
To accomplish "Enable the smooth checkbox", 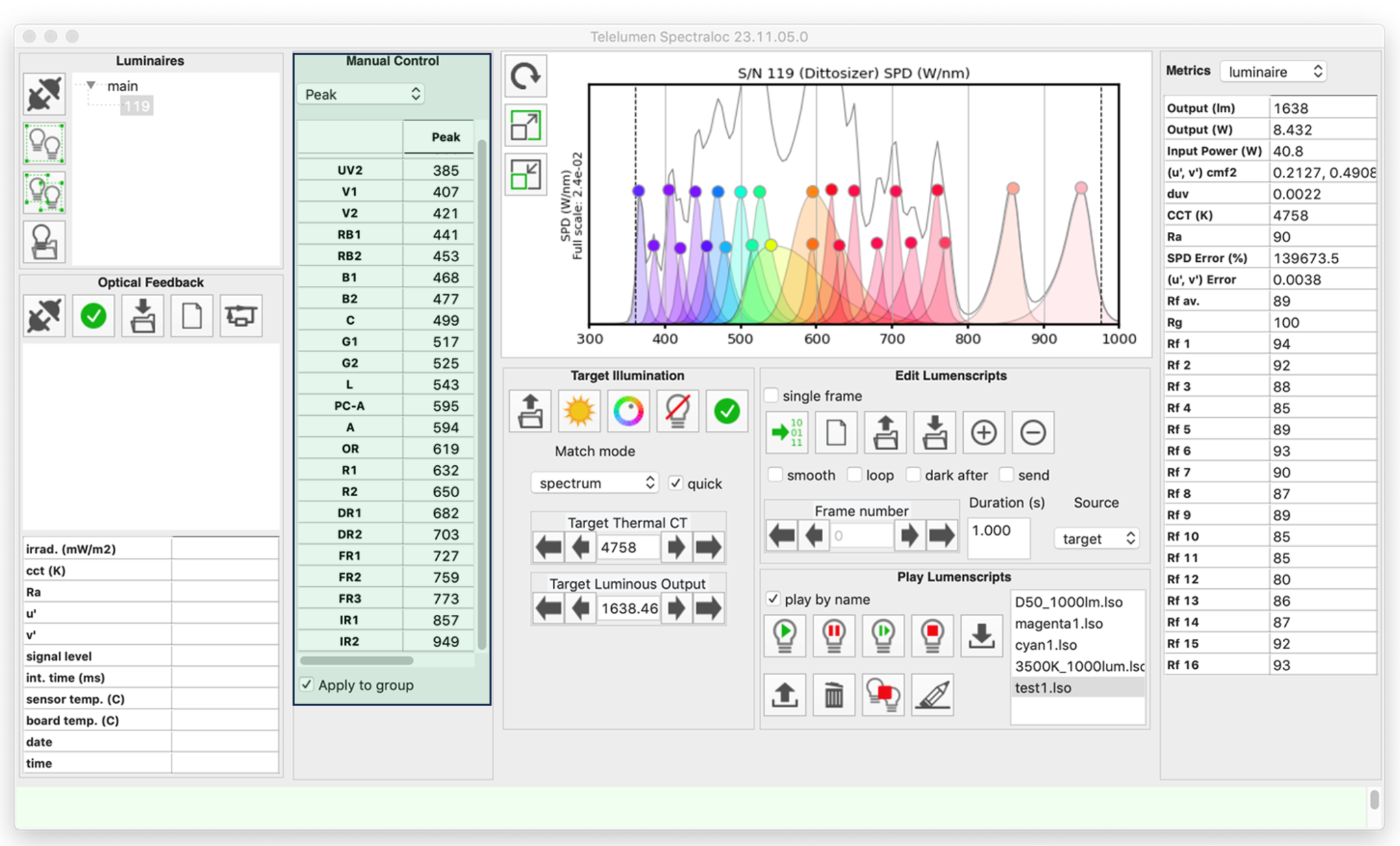I will click(x=775, y=475).
